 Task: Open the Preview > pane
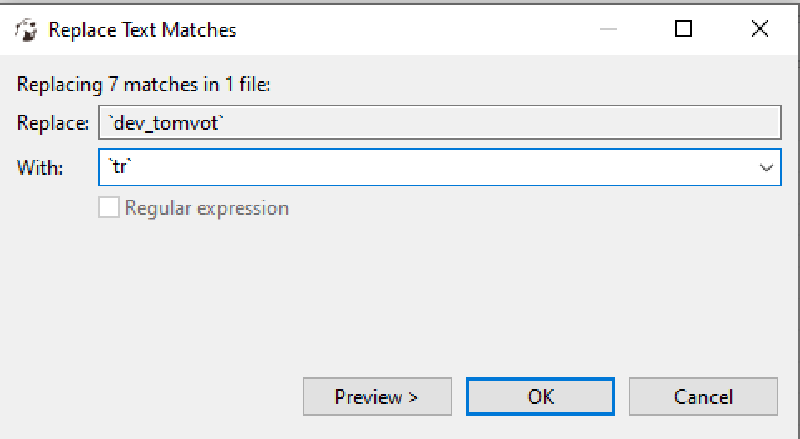(x=376, y=397)
